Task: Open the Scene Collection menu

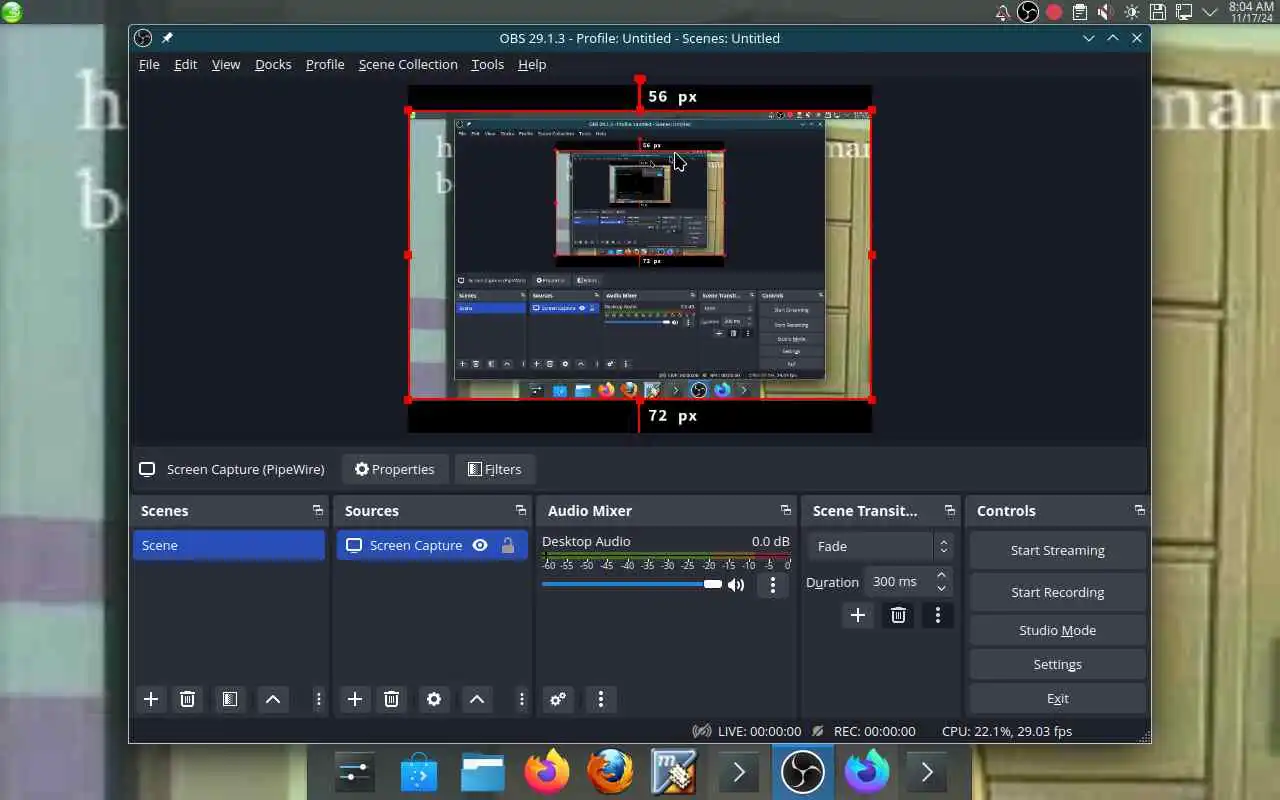Action: 408,64
